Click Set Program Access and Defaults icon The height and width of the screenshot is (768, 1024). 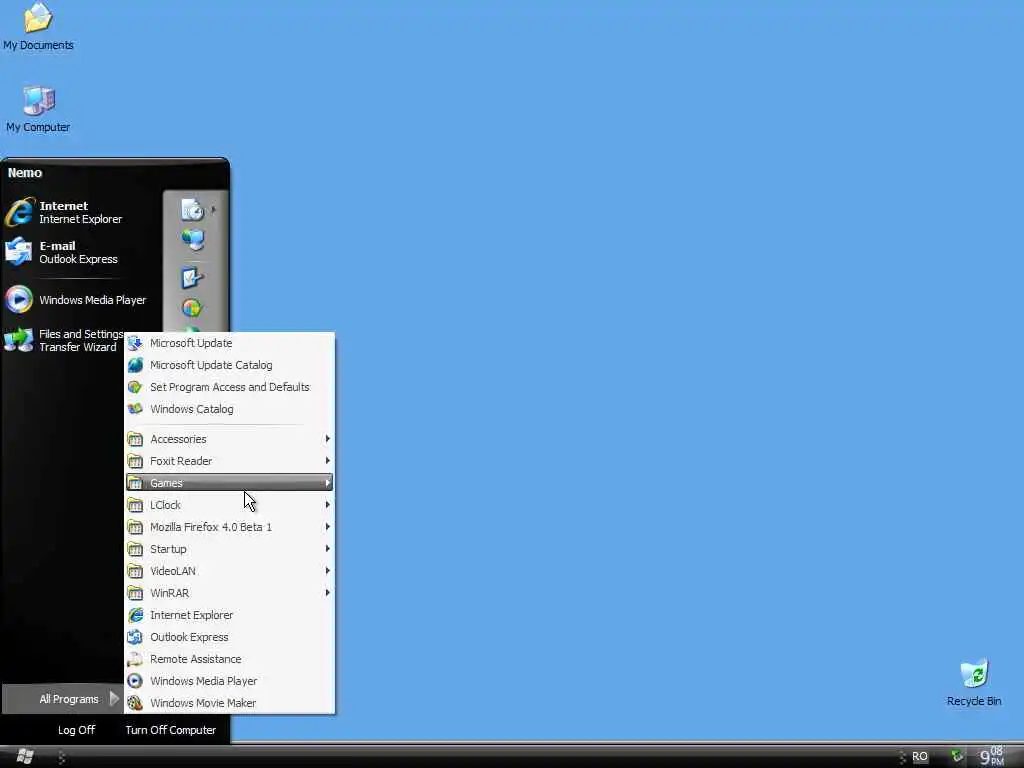pyautogui.click(x=135, y=387)
